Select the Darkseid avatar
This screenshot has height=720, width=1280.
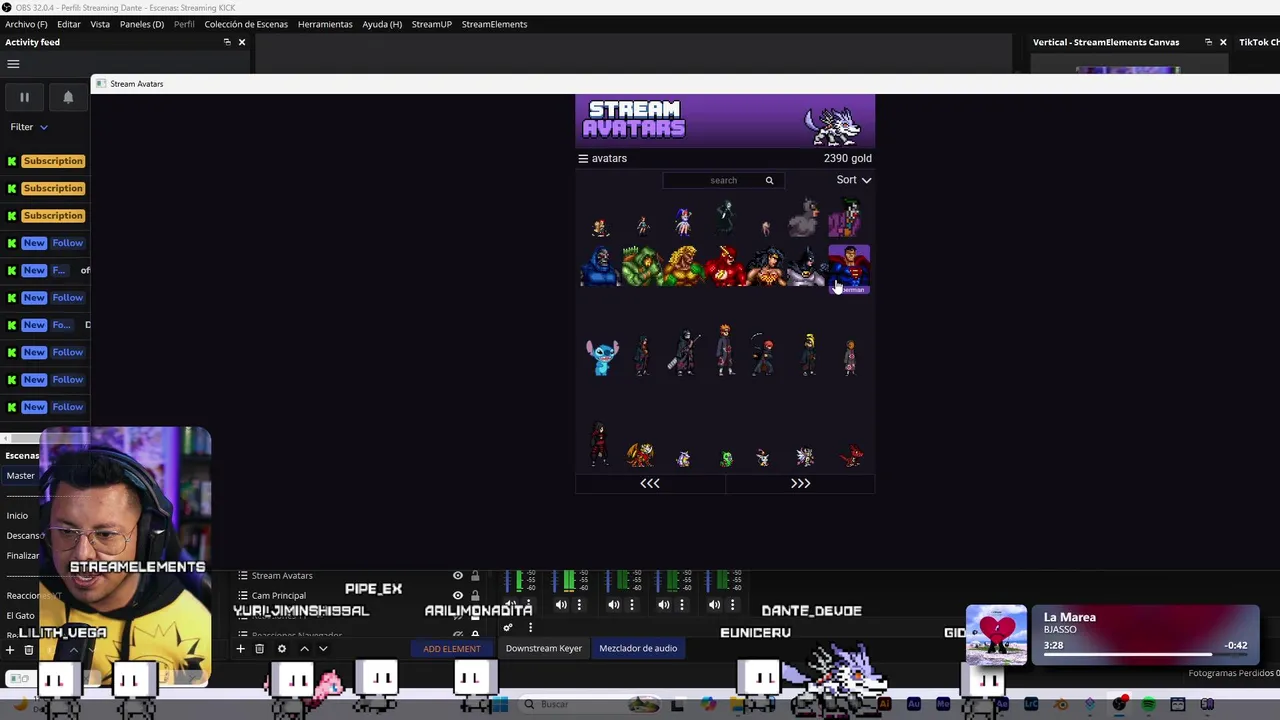pyautogui.click(x=600, y=268)
